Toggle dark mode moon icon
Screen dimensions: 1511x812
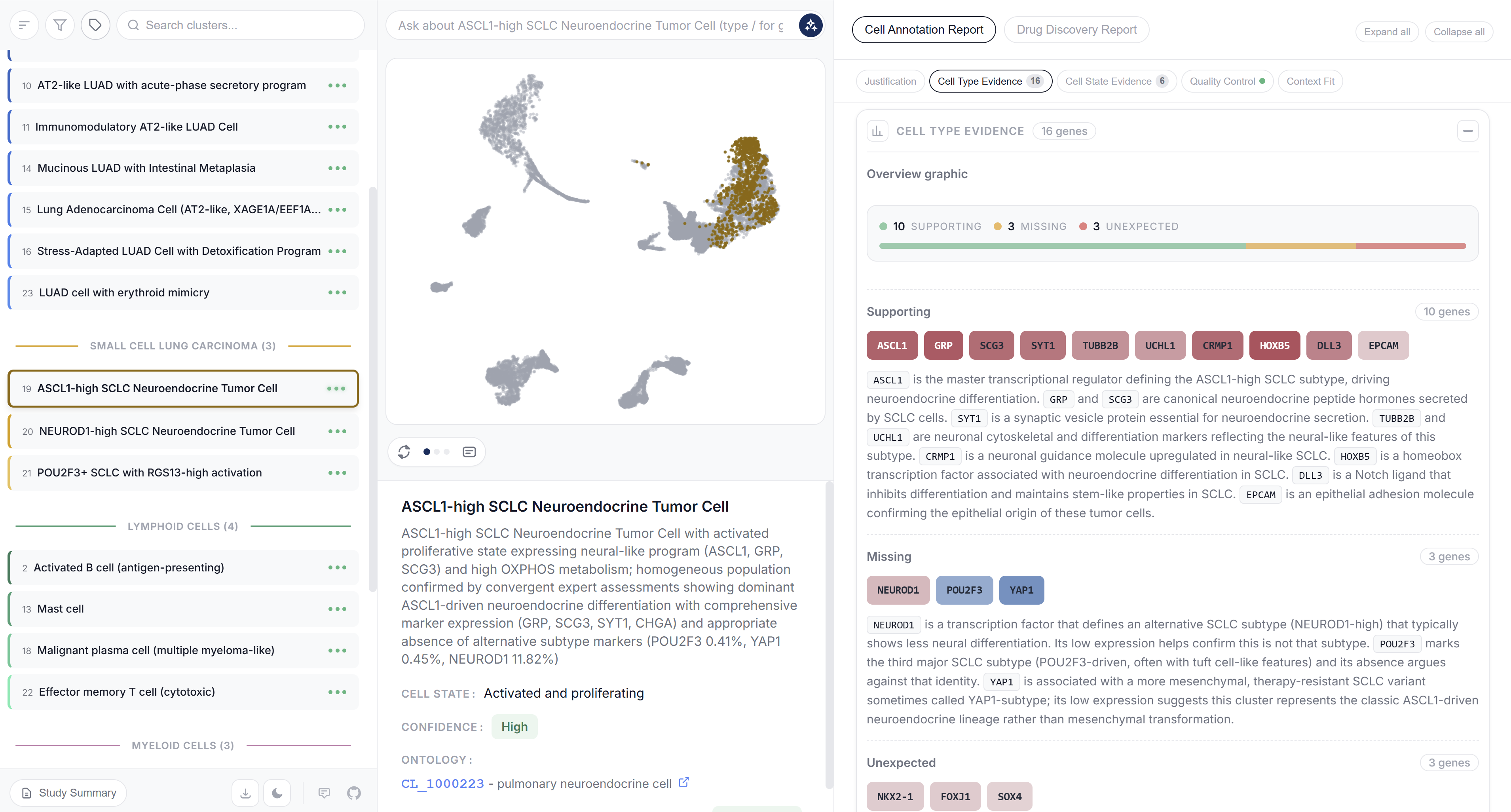(x=277, y=793)
